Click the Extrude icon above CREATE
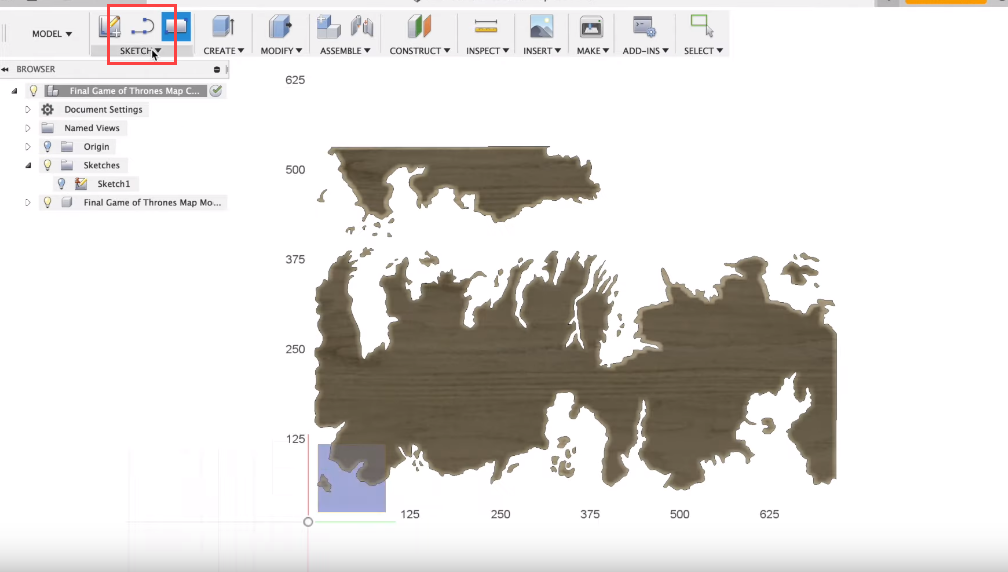1008x572 pixels. [223, 26]
